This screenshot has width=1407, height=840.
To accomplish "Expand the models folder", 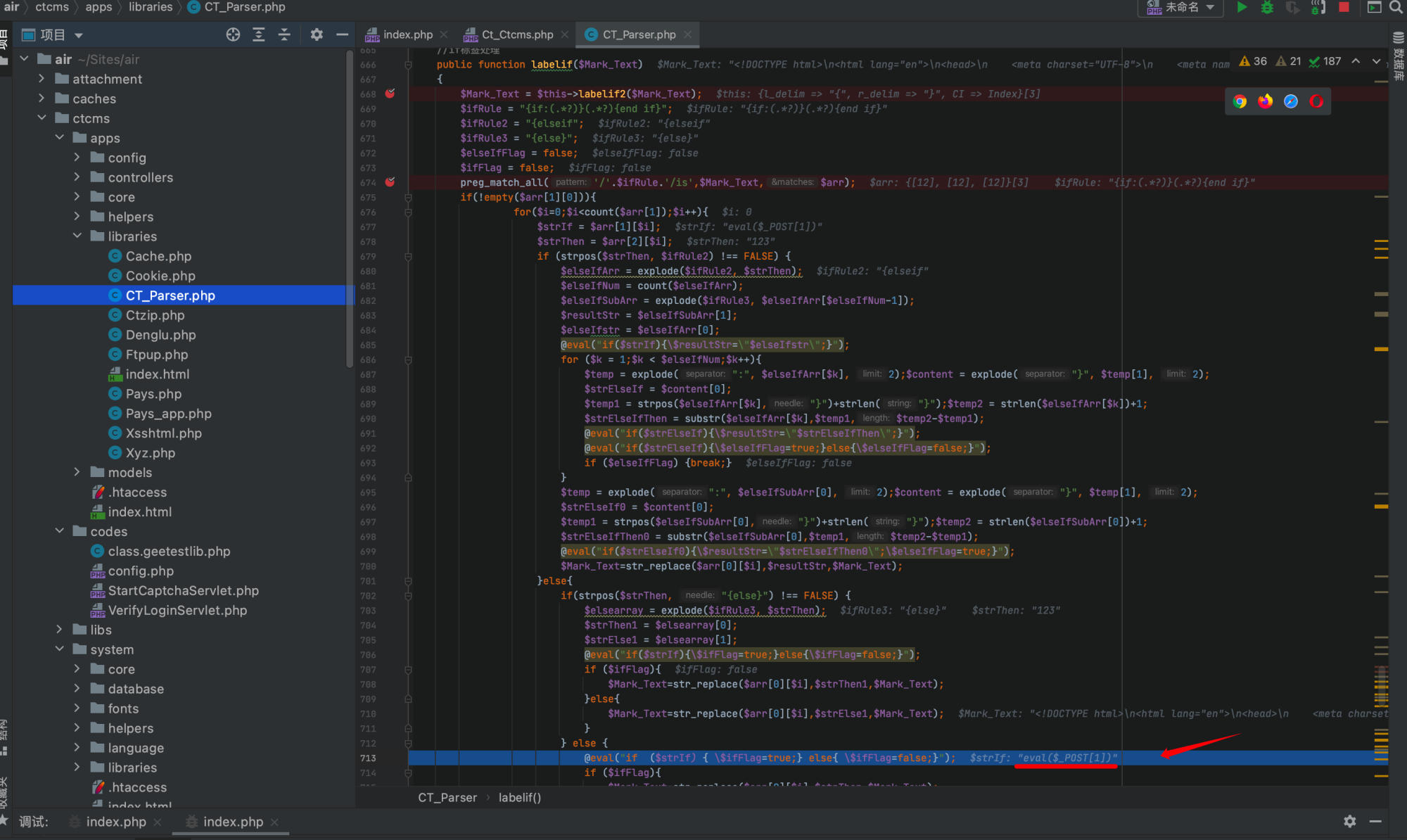I will point(77,472).
